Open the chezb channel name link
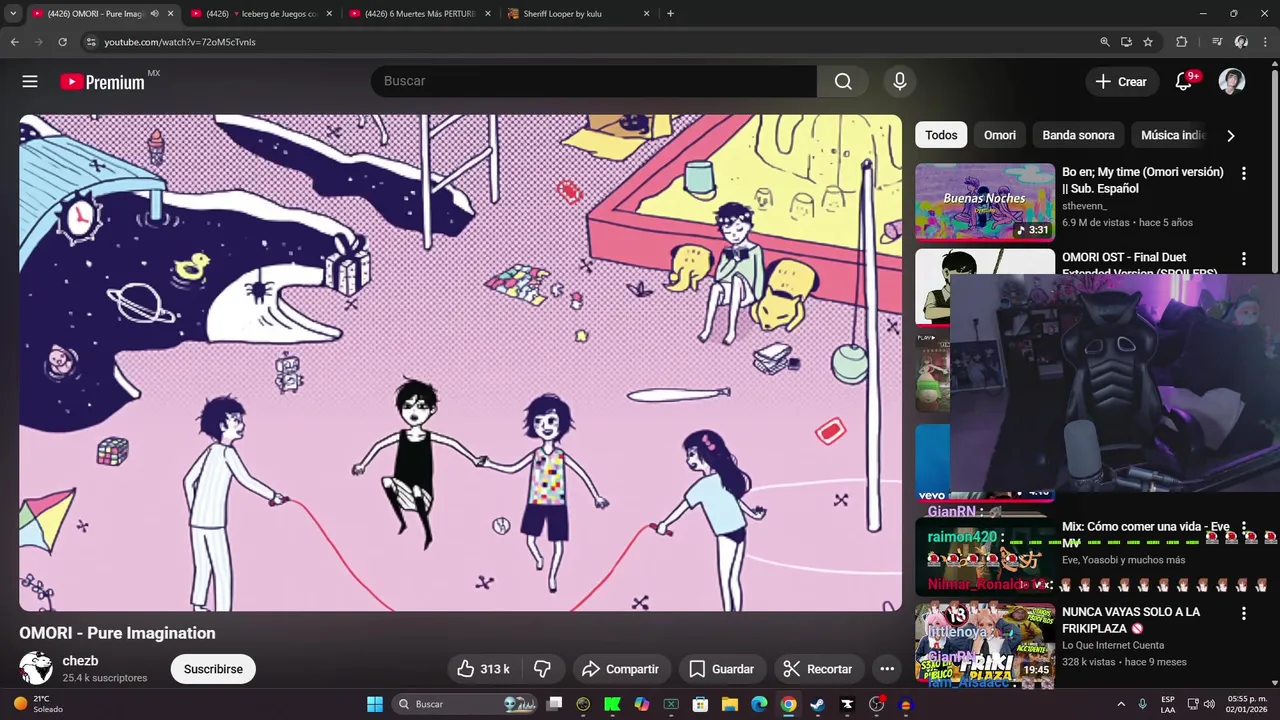The image size is (1280, 720). tap(80, 661)
